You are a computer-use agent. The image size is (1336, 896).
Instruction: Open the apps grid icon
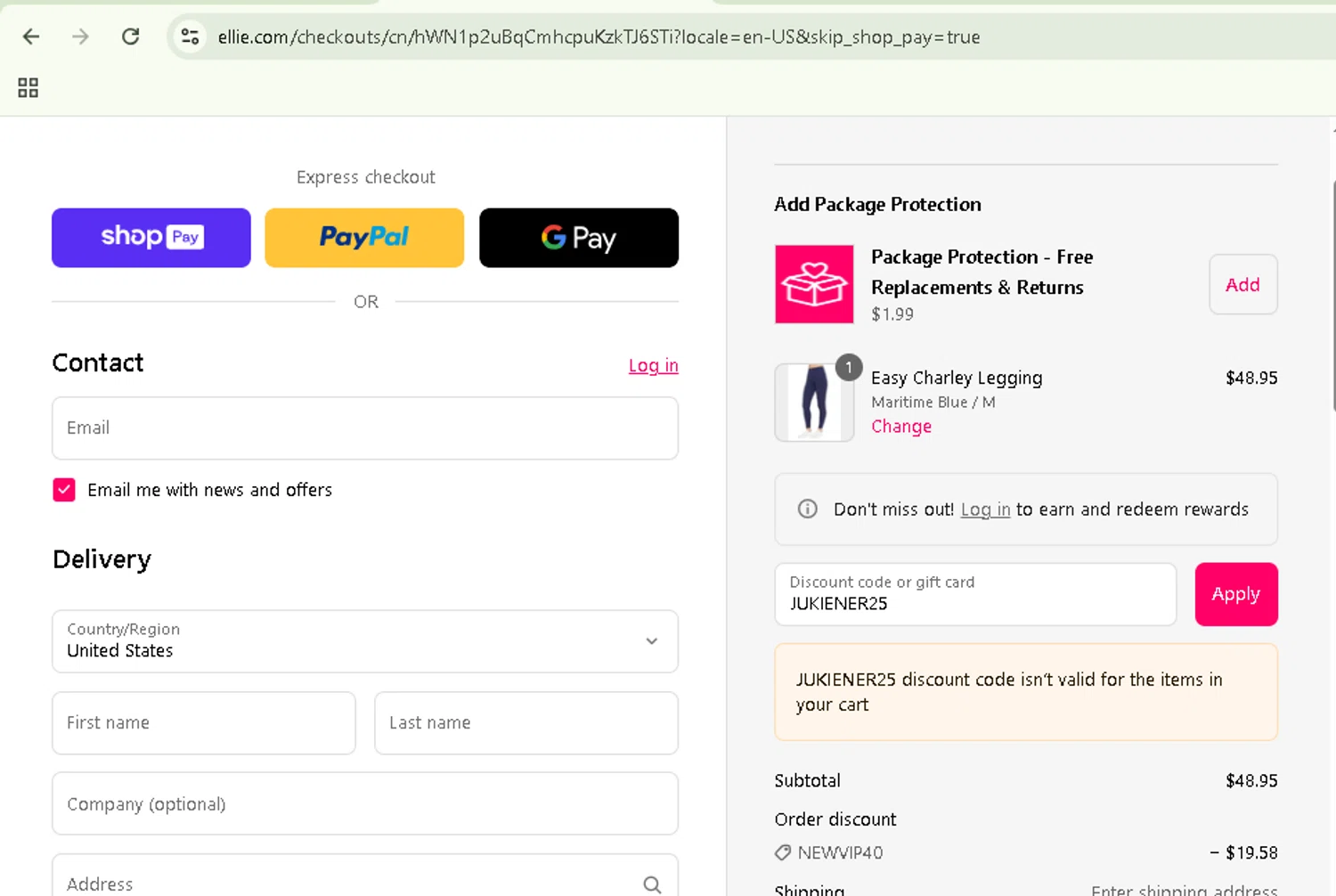[x=28, y=87]
